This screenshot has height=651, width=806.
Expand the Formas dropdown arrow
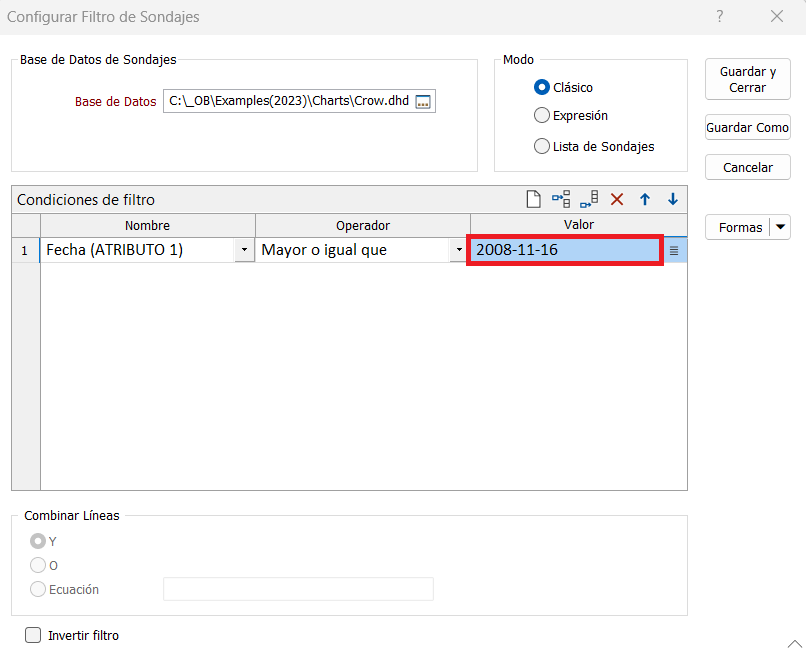pyautogui.click(x=780, y=227)
